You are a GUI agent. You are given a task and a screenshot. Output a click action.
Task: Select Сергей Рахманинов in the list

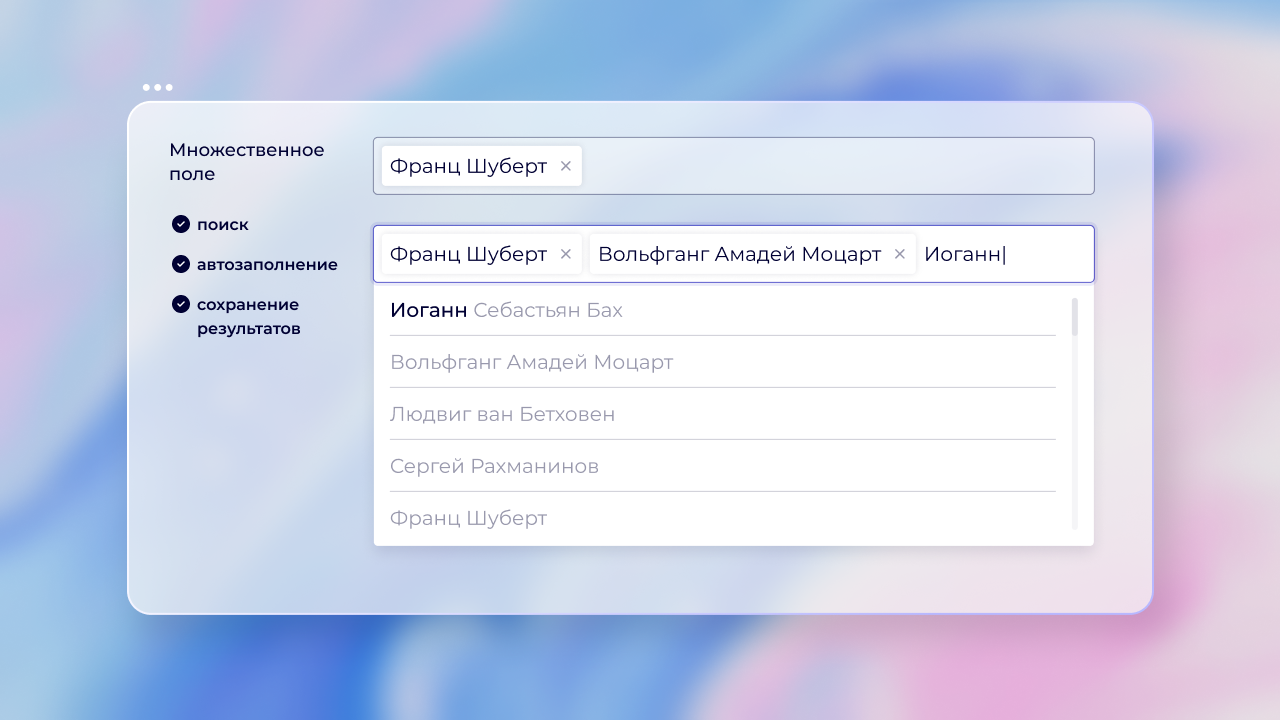[723, 466]
